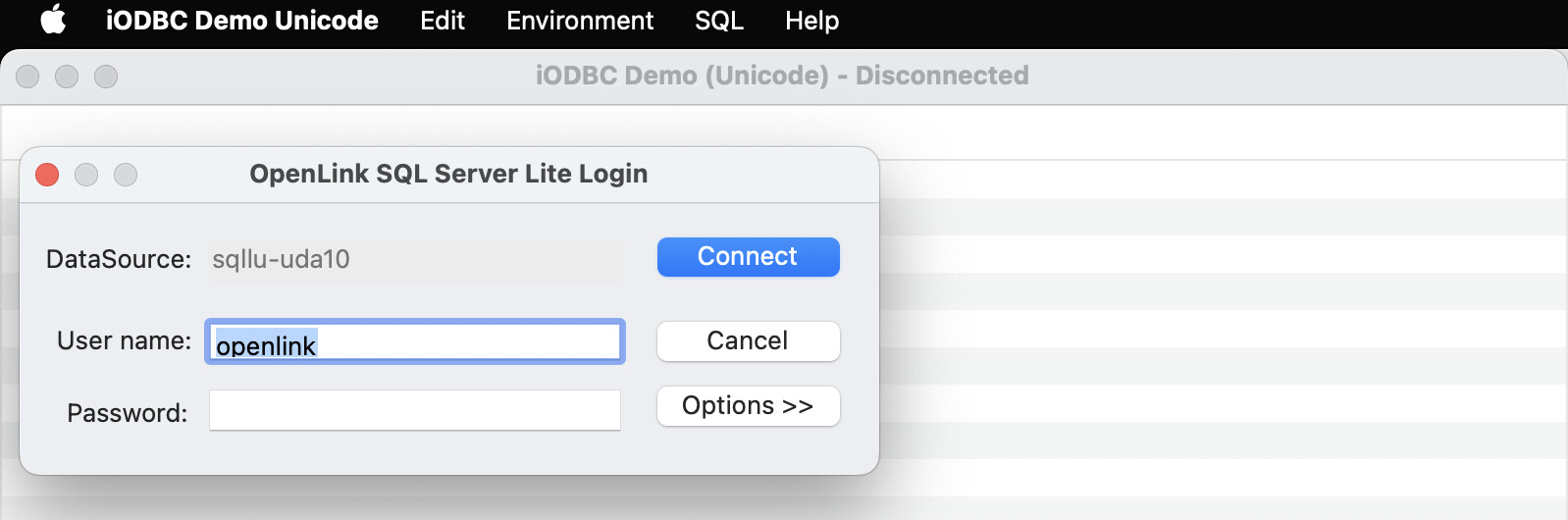Click the OpenLink SQL Server Lite Login title
The image size is (1568, 520).
(x=448, y=174)
